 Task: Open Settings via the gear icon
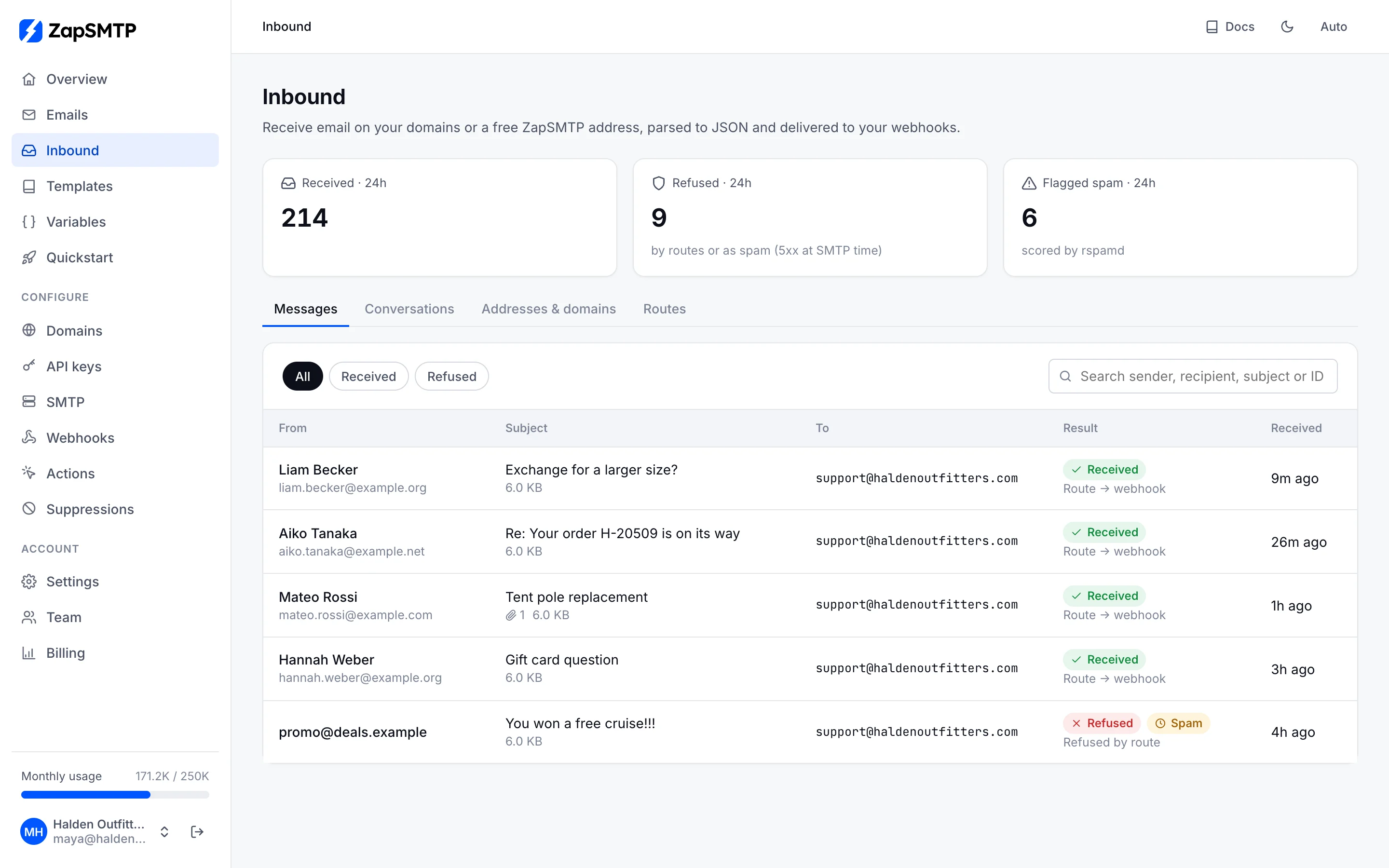(x=29, y=582)
